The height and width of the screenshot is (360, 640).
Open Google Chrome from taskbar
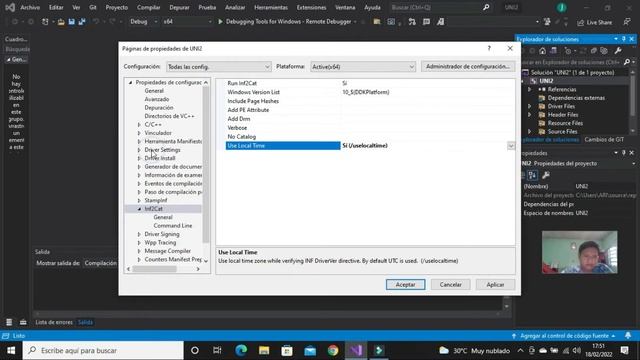click(333, 350)
